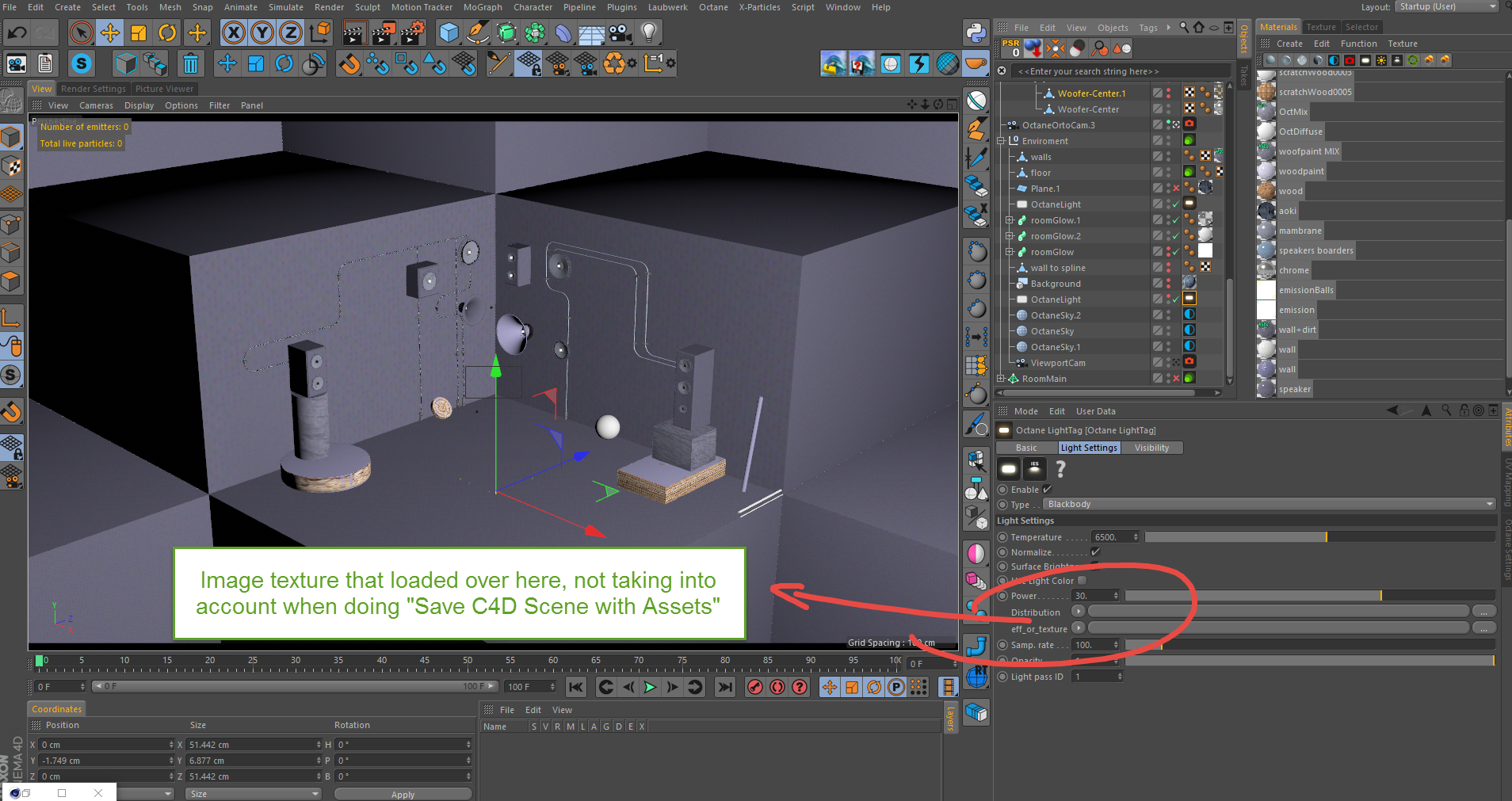Screen dimensions: 1512x801
Task: Click the question mark help icon
Action: click(x=1061, y=469)
